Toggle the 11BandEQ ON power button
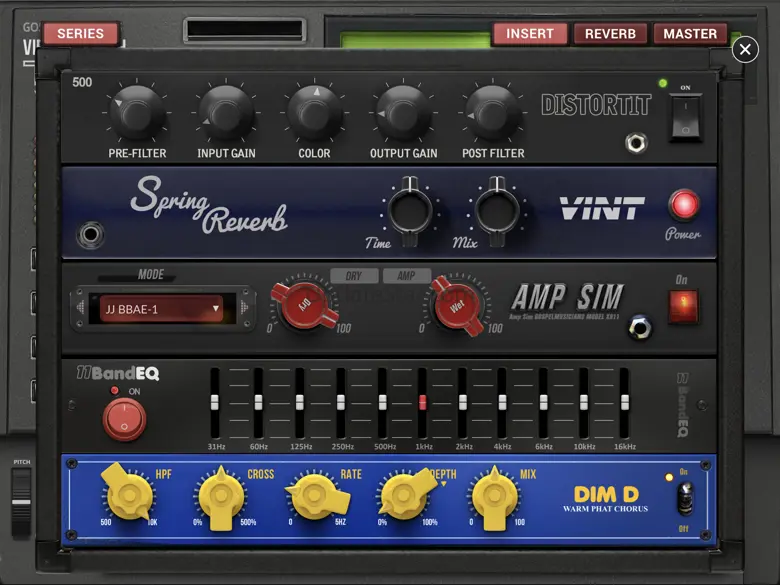This screenshot has height=585, width=780. click(124, 419)
